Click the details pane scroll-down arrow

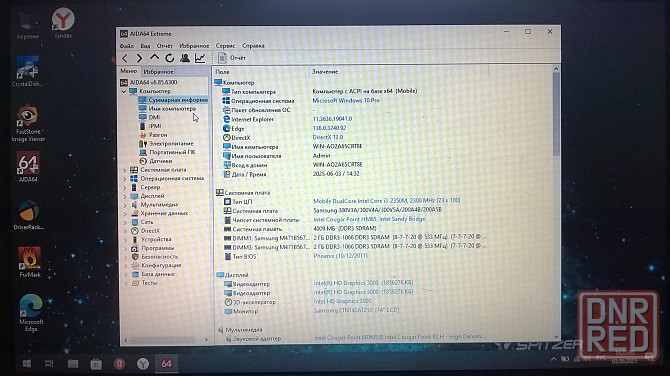point(556,337)
